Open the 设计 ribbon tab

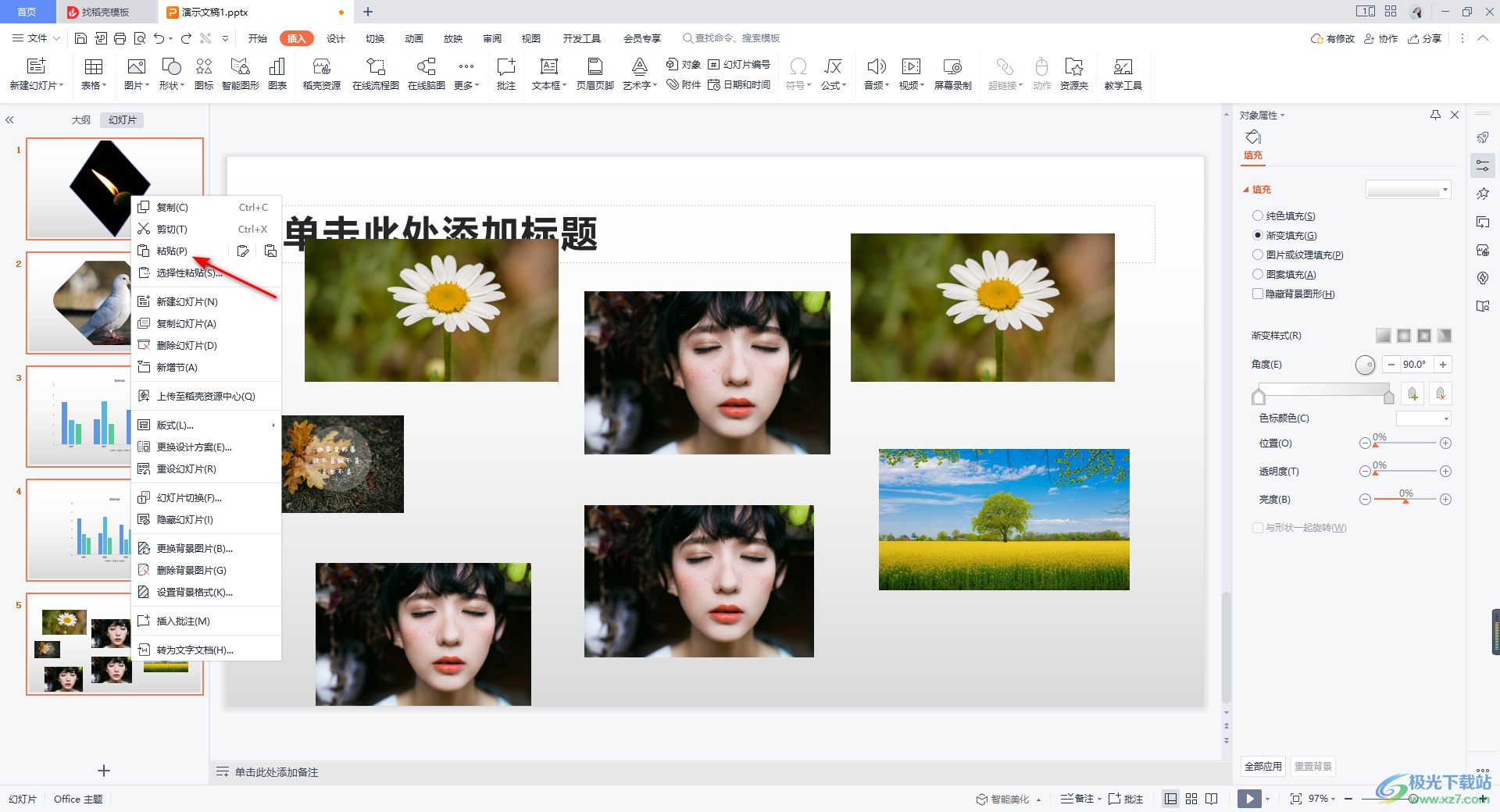pyautogui.click(x=336, y=38)
